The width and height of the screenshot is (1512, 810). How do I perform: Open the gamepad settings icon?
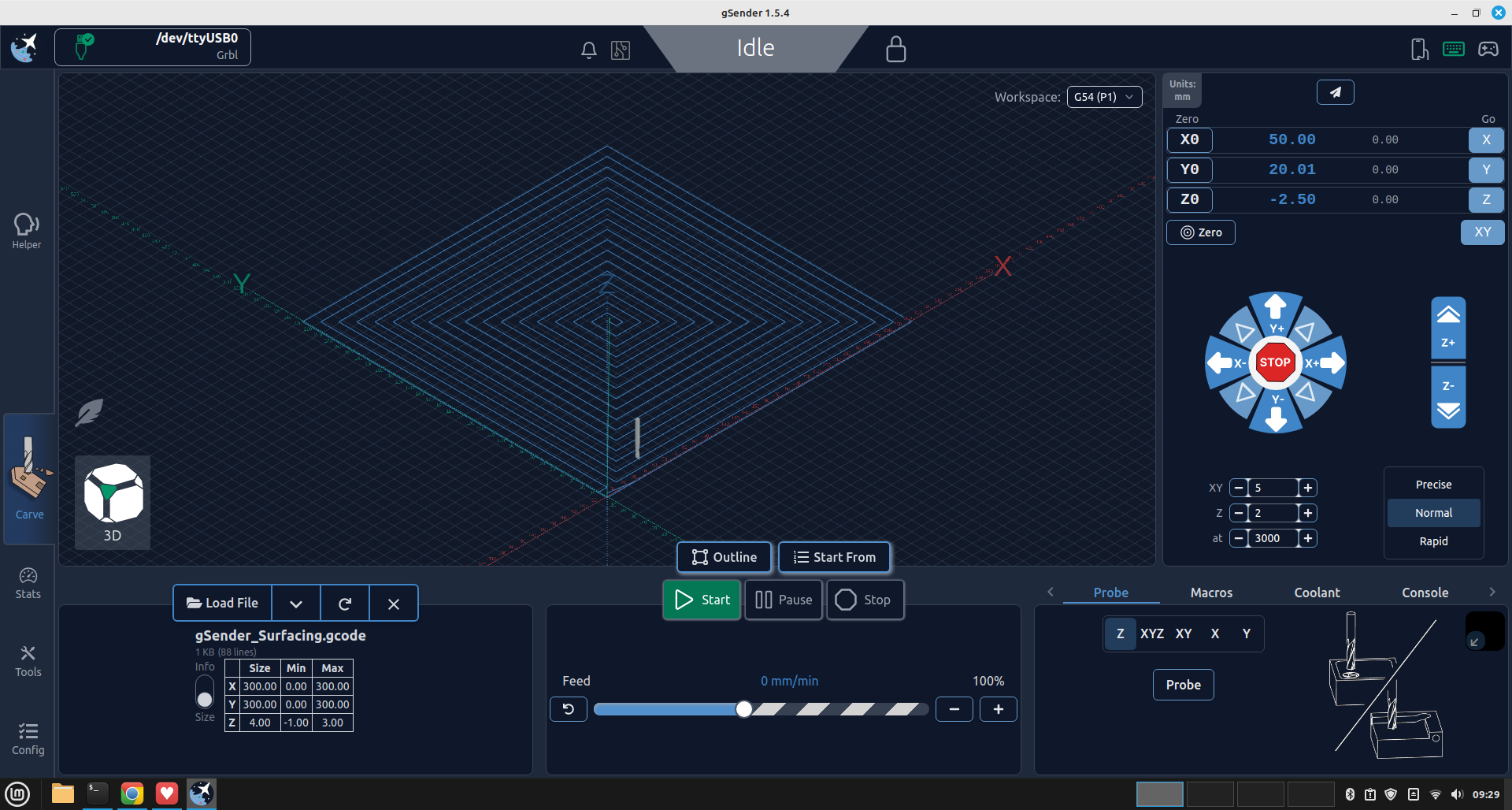pos(1488,50)
